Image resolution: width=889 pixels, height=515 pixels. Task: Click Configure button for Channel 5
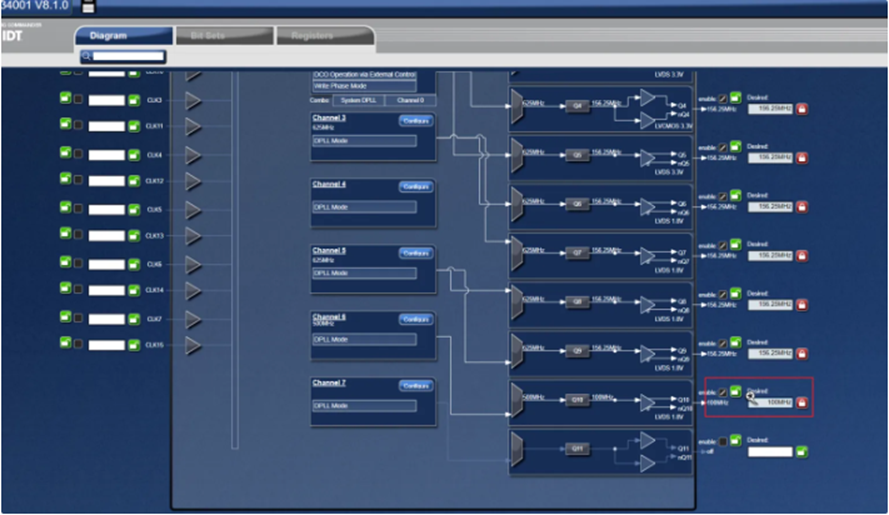(414, 253)
